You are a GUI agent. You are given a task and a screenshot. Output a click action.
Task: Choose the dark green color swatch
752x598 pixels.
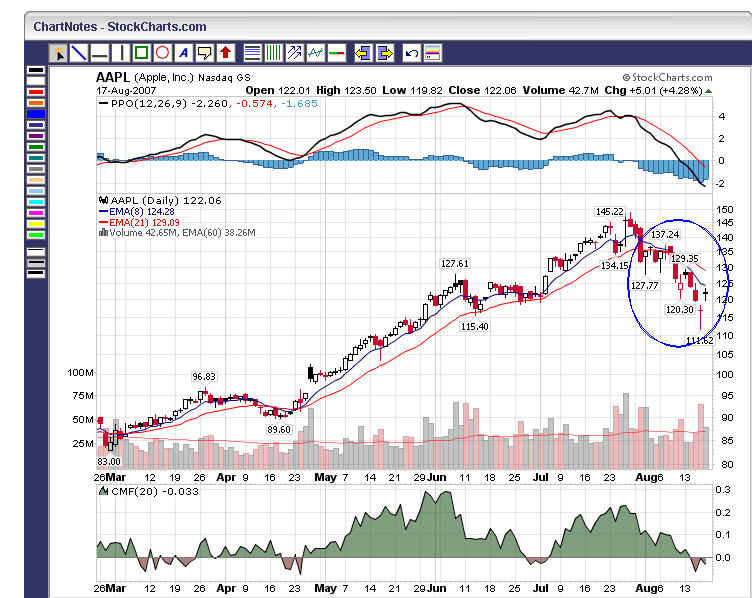[x=36, y=147]
